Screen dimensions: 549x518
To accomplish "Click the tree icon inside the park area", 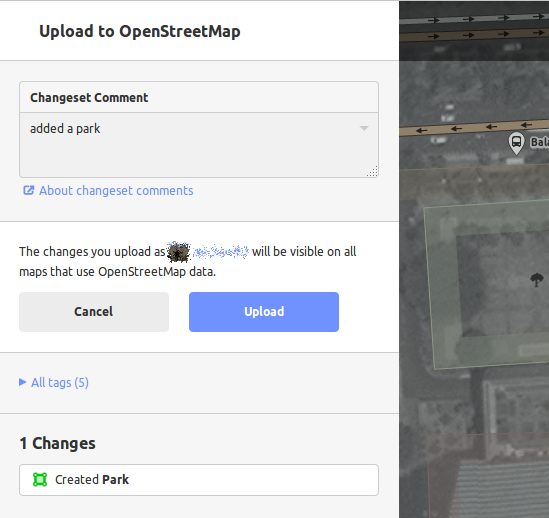I will pos(536,280).
